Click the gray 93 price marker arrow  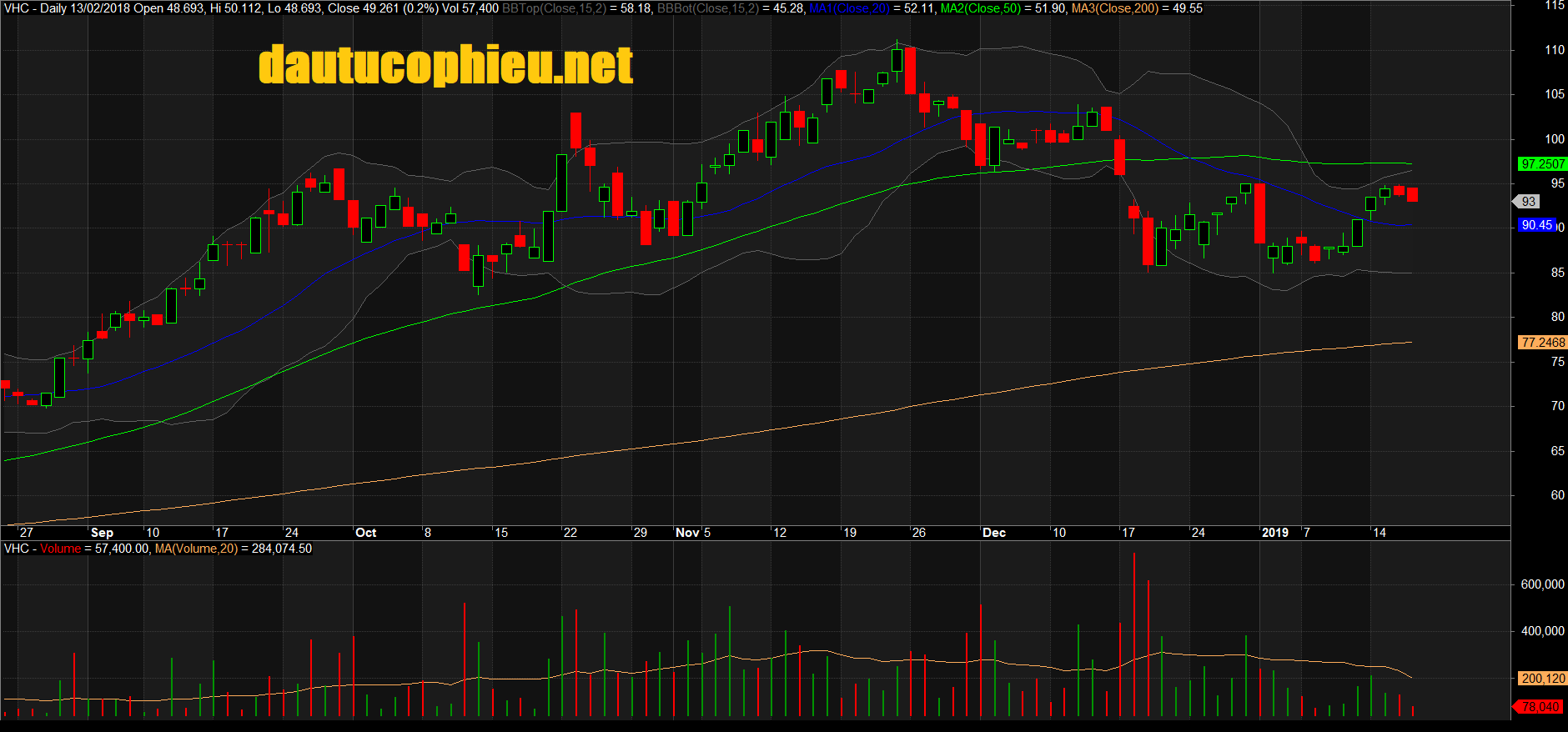[1526, 202]
